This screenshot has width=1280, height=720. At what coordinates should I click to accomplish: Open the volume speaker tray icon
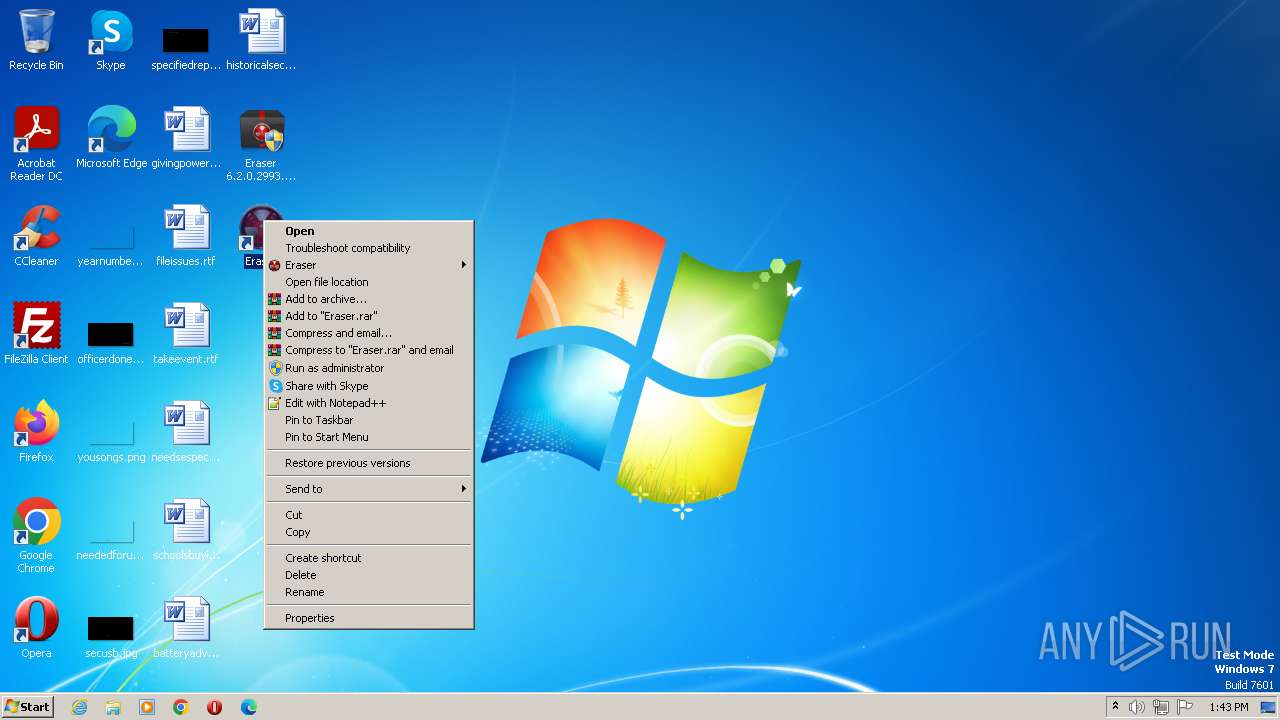1137,707
